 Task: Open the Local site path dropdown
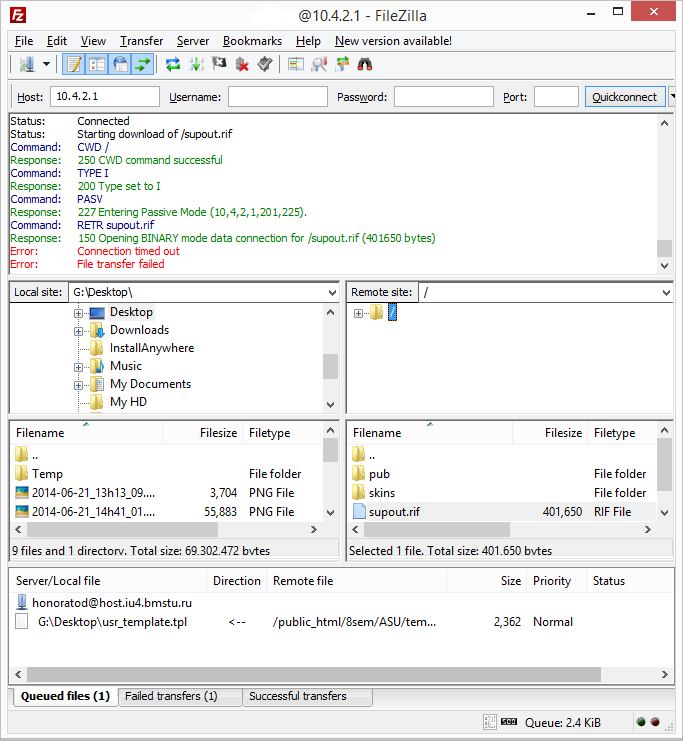point(332,293)
